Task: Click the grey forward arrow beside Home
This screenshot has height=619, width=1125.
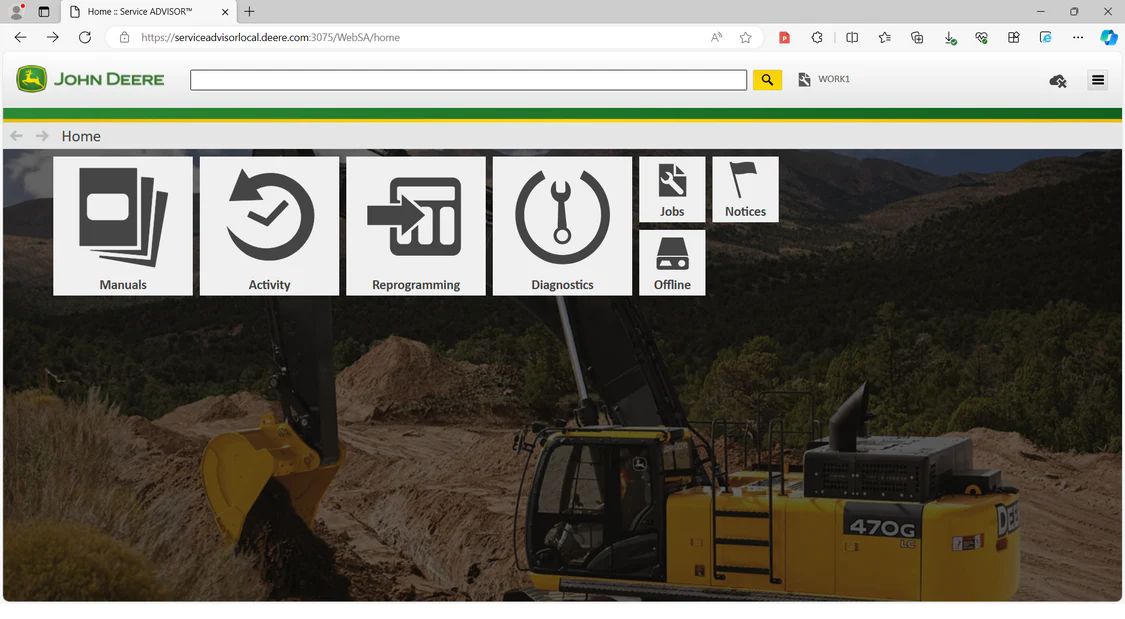Action: point(42,136)
